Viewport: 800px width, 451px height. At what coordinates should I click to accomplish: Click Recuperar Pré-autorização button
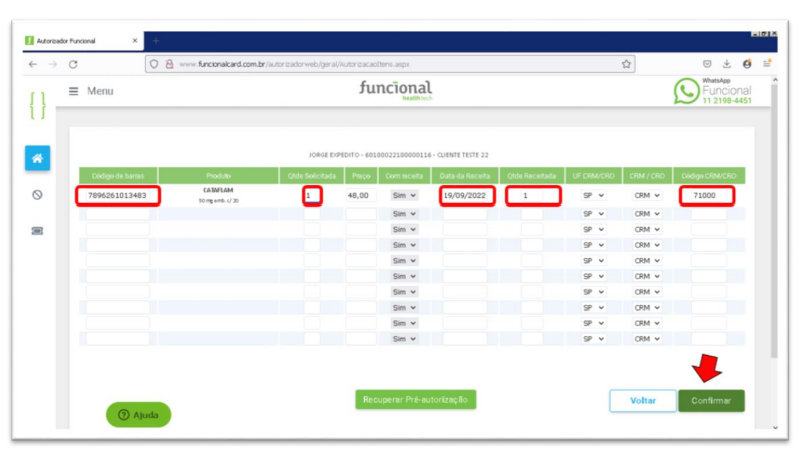coord(416,399)
